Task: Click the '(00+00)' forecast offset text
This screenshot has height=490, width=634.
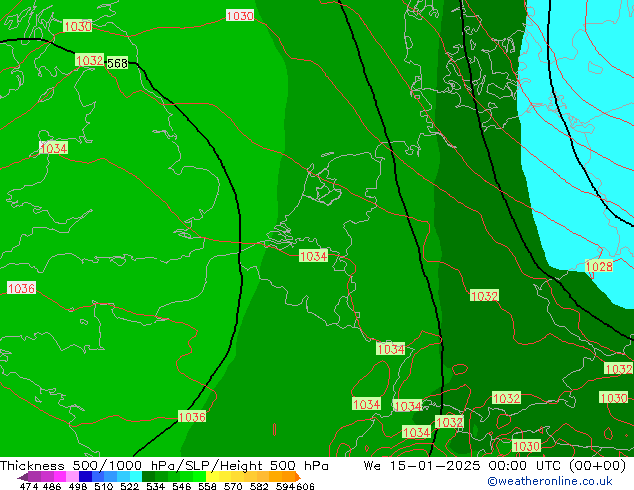Action: 598,466
